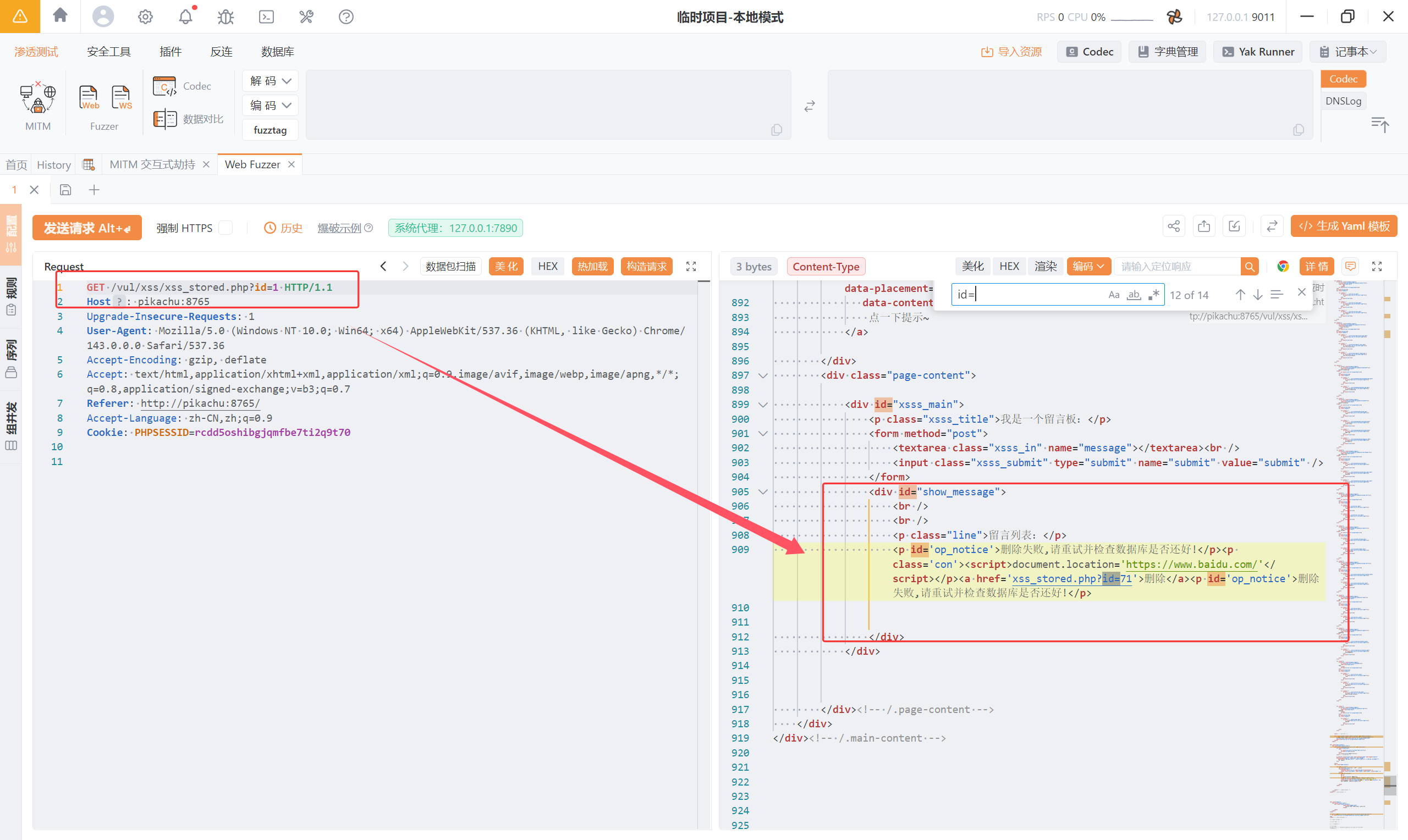
Task: Click the 生成 Yaml 模板 button
Action: click(1344, 226)
